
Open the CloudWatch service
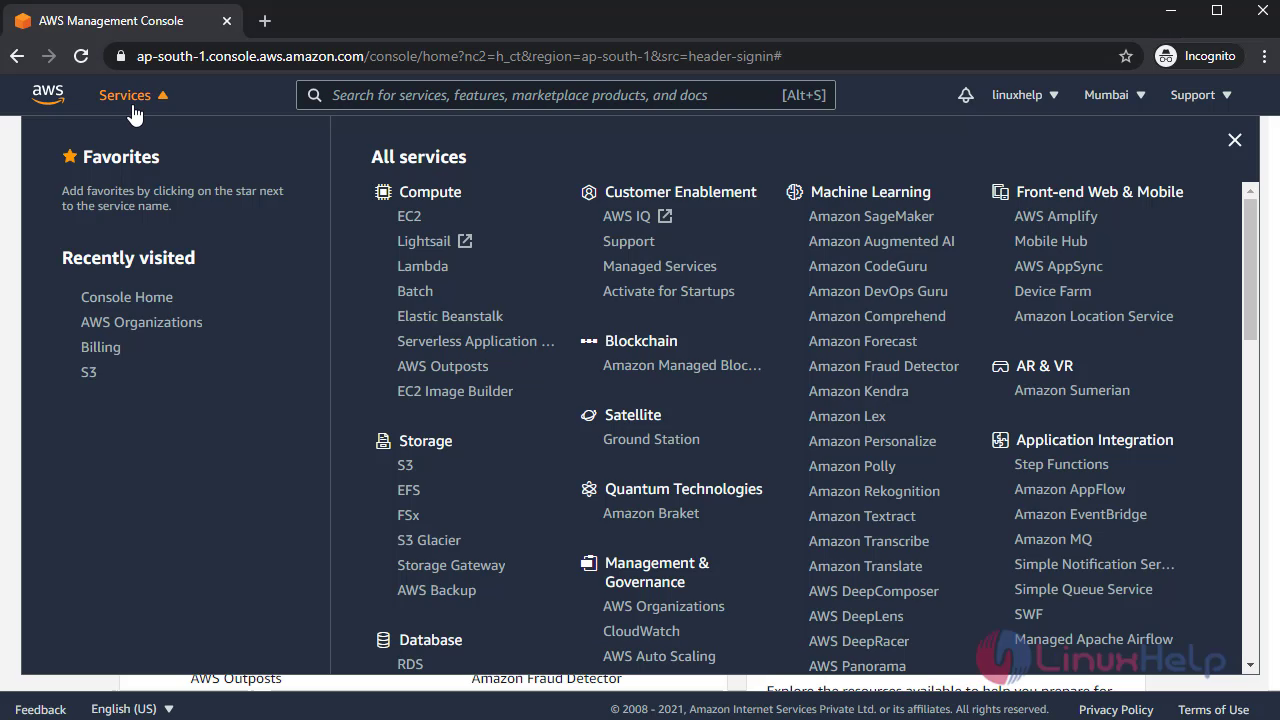click(641, 631)
